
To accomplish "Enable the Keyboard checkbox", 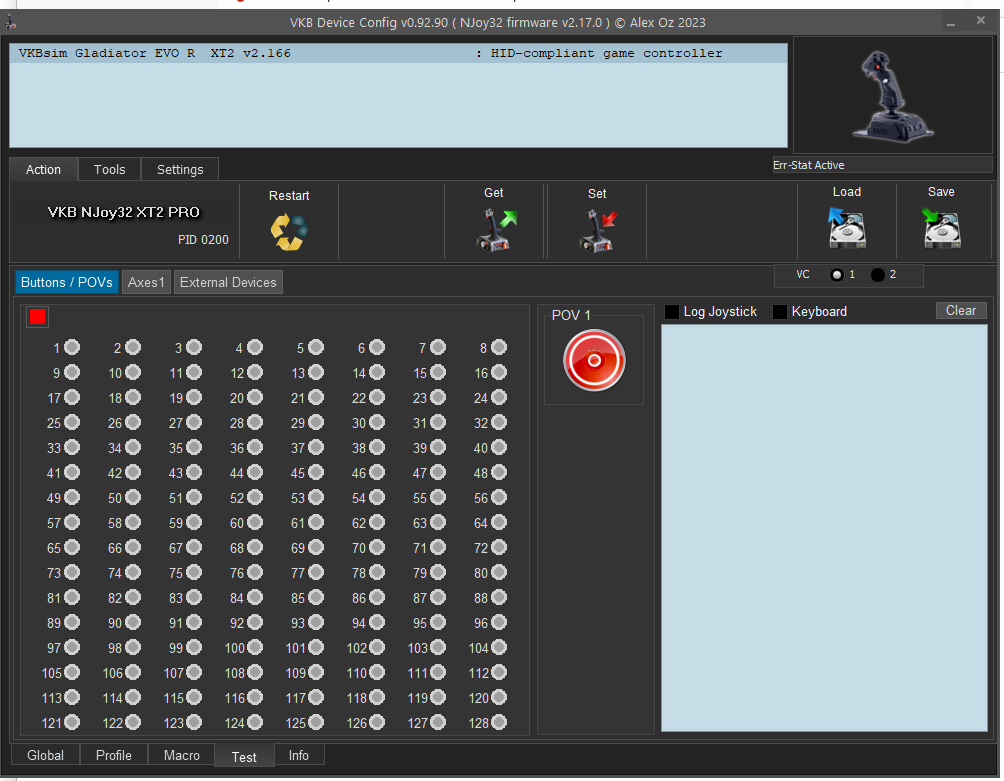I will (x=780, y=312).
